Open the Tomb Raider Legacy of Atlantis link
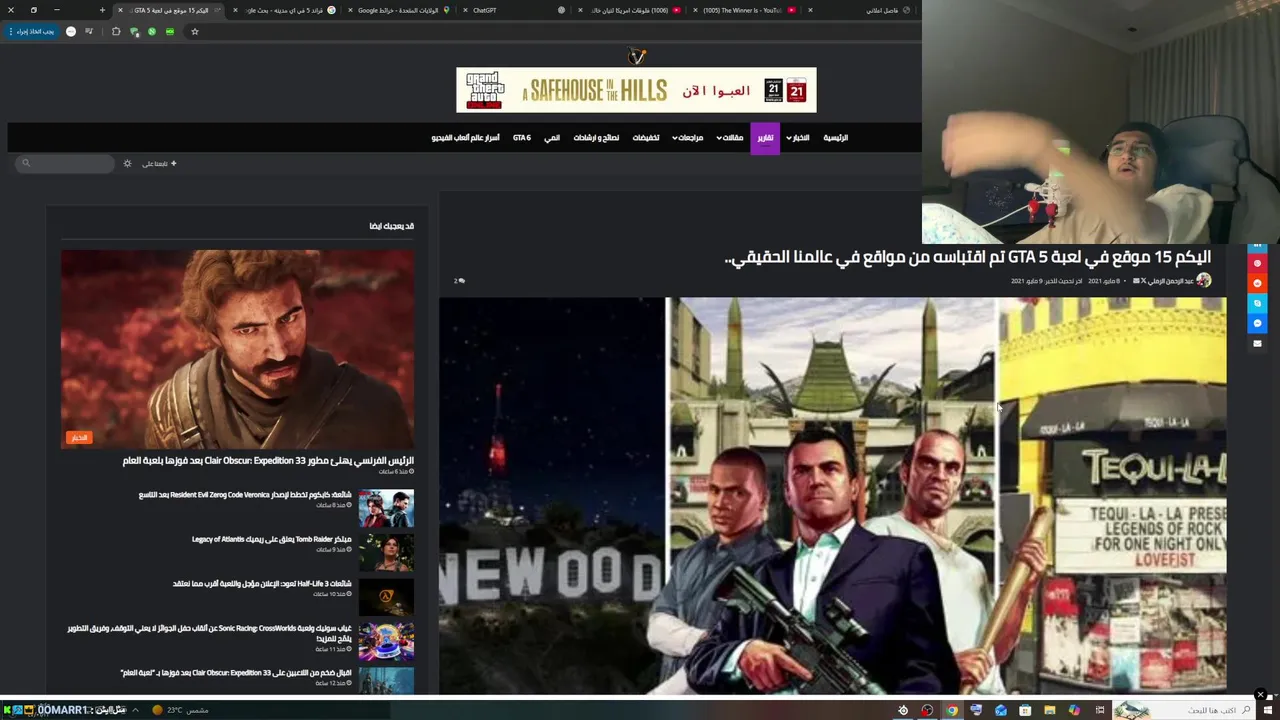 [x=271, y=539]
